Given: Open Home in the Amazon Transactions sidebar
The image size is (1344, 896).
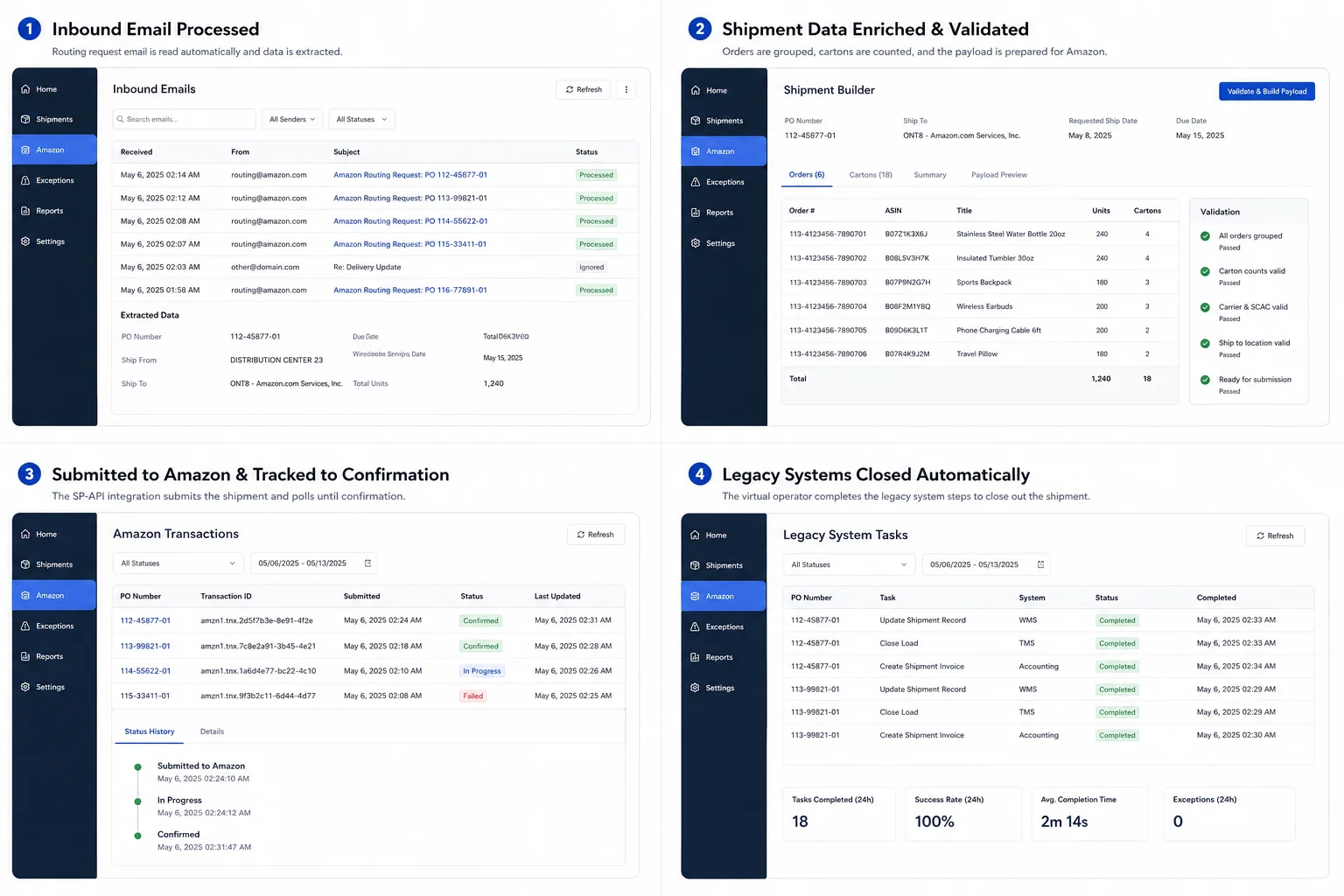Looking at the screenshot, I should (39, 535).
